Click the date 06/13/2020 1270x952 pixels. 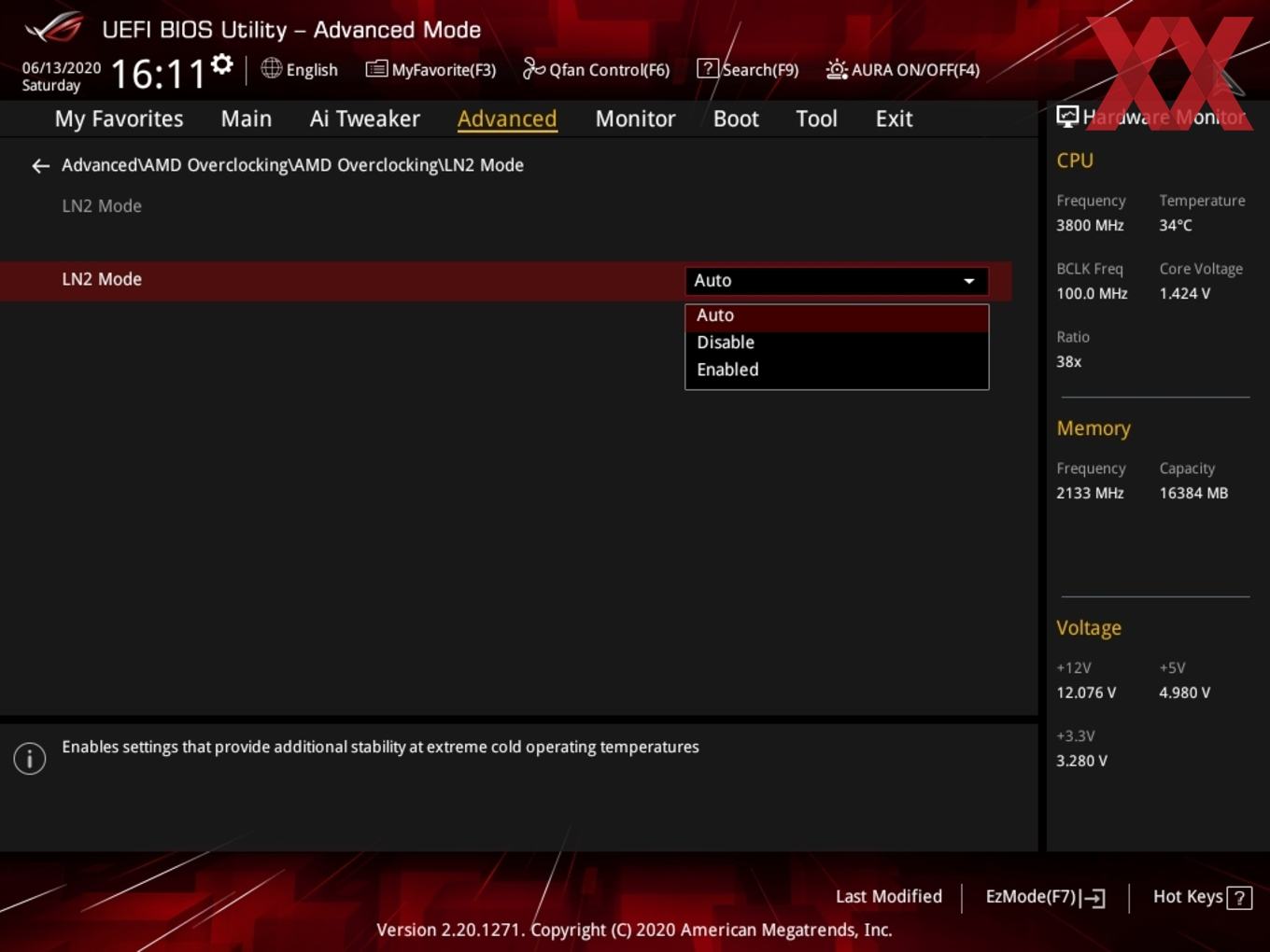pos(62,68)
